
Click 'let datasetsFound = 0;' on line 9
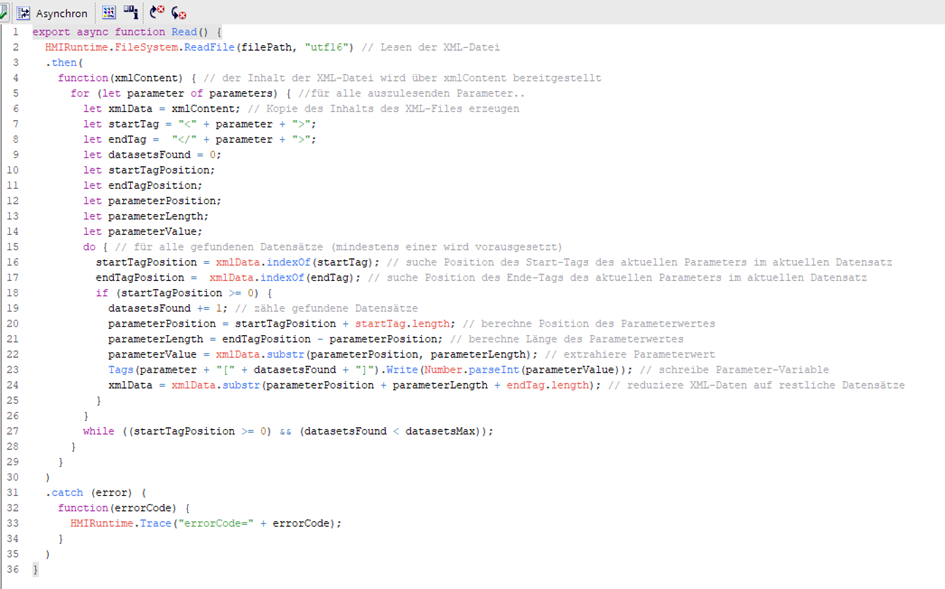[x=152, y=155]
